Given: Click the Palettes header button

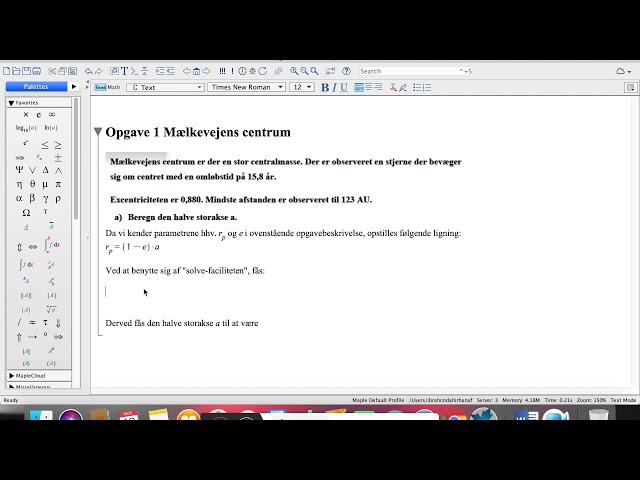Looking at the screenshot, I should coord(36,87).
